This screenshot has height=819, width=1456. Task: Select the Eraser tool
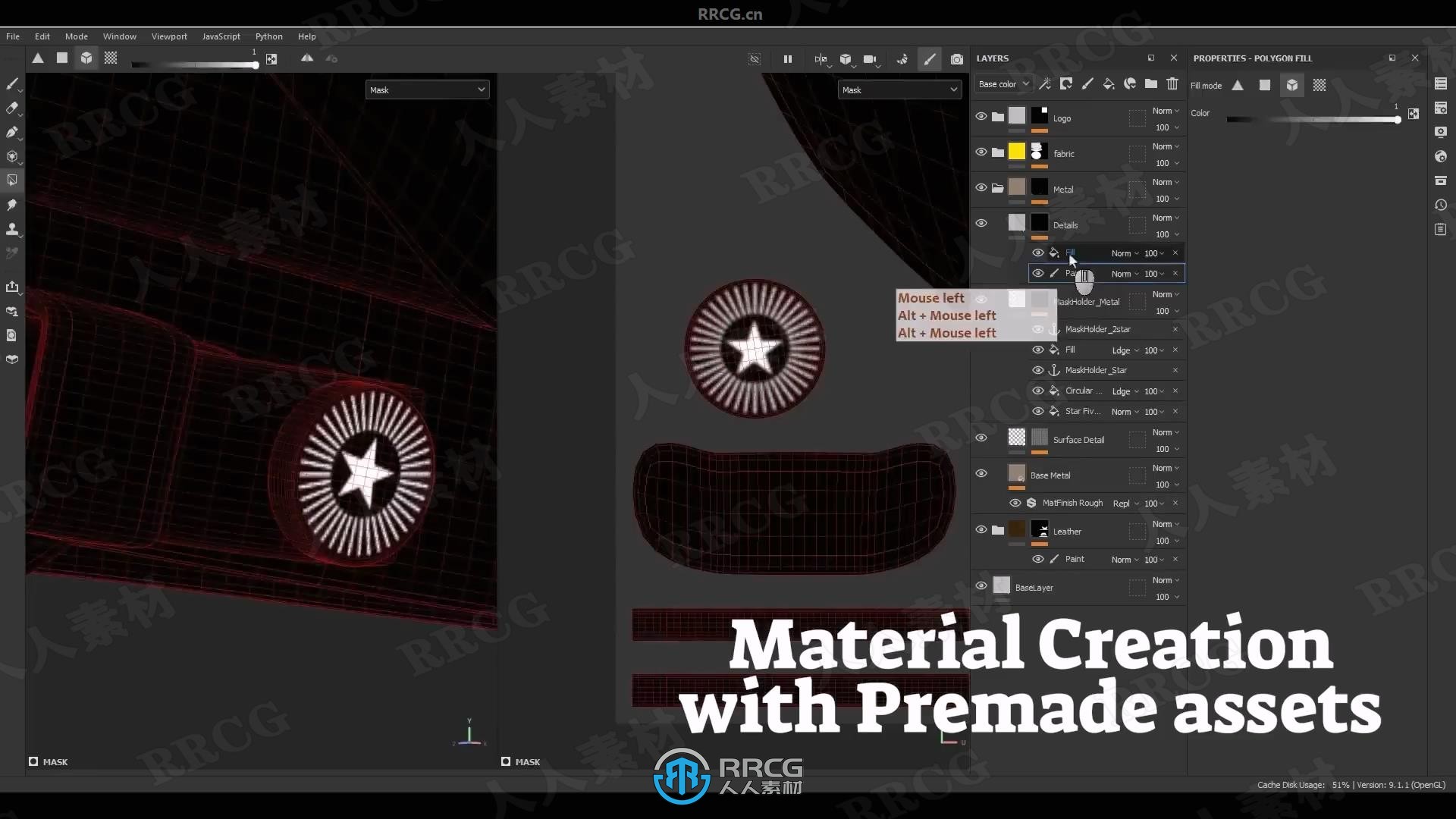point(12,108)
